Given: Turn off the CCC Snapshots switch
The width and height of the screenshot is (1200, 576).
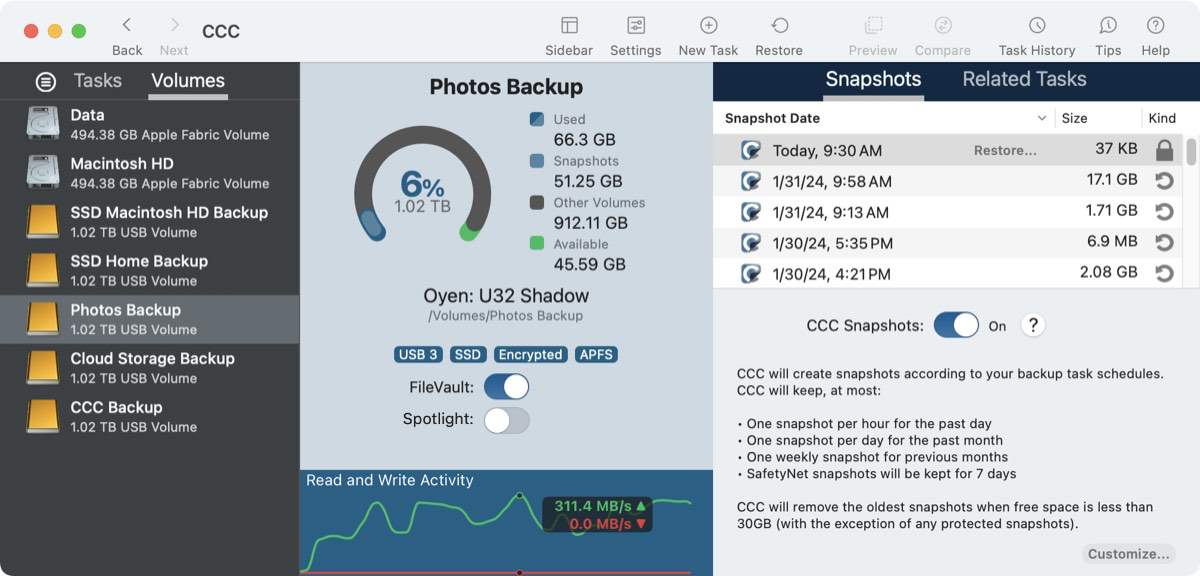Looking at the screenshot, I should 956,325.
